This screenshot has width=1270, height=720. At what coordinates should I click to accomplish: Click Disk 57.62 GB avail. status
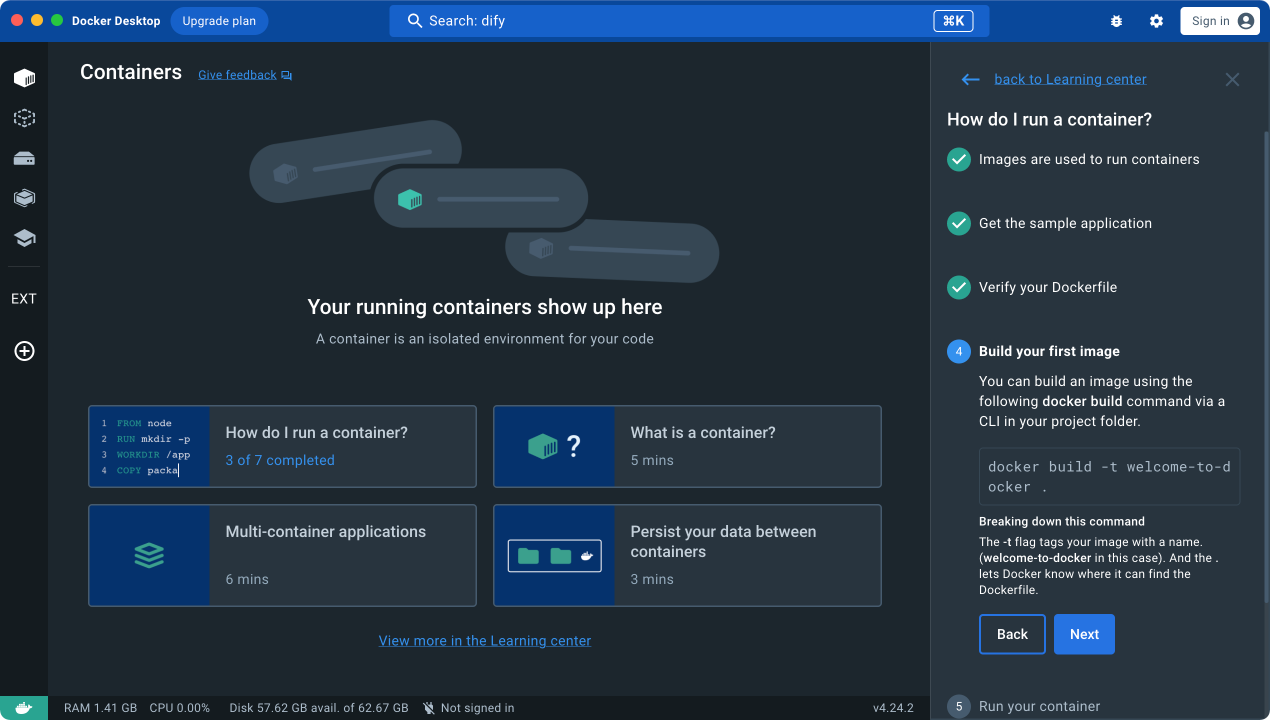319,708
